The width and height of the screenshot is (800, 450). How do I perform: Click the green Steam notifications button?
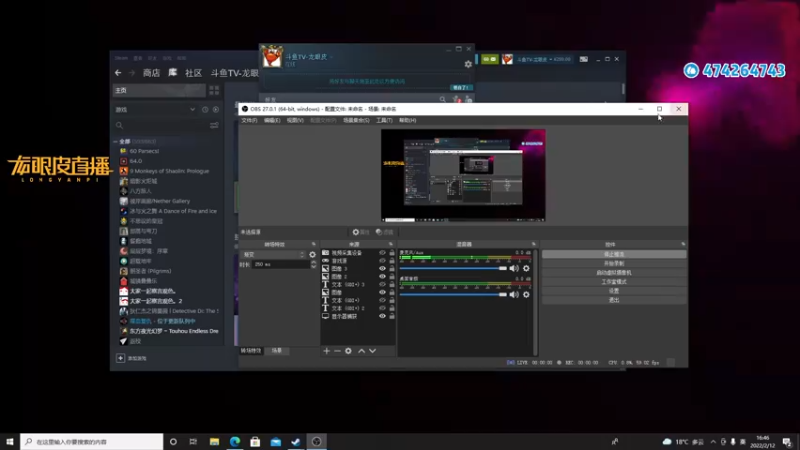tap(489, 59)
